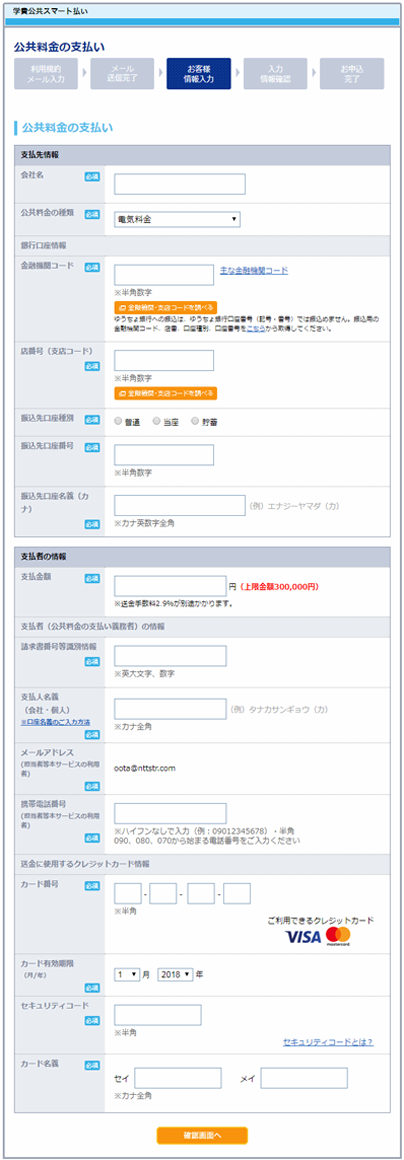Click the 会社名 input field
This screenshot has width=404, height=1160.
(180, 184)
